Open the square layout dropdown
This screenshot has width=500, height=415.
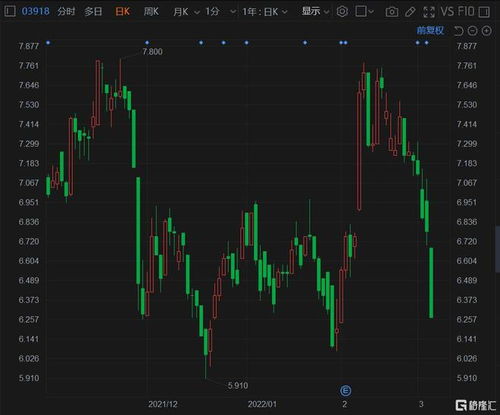pos(364,12)
